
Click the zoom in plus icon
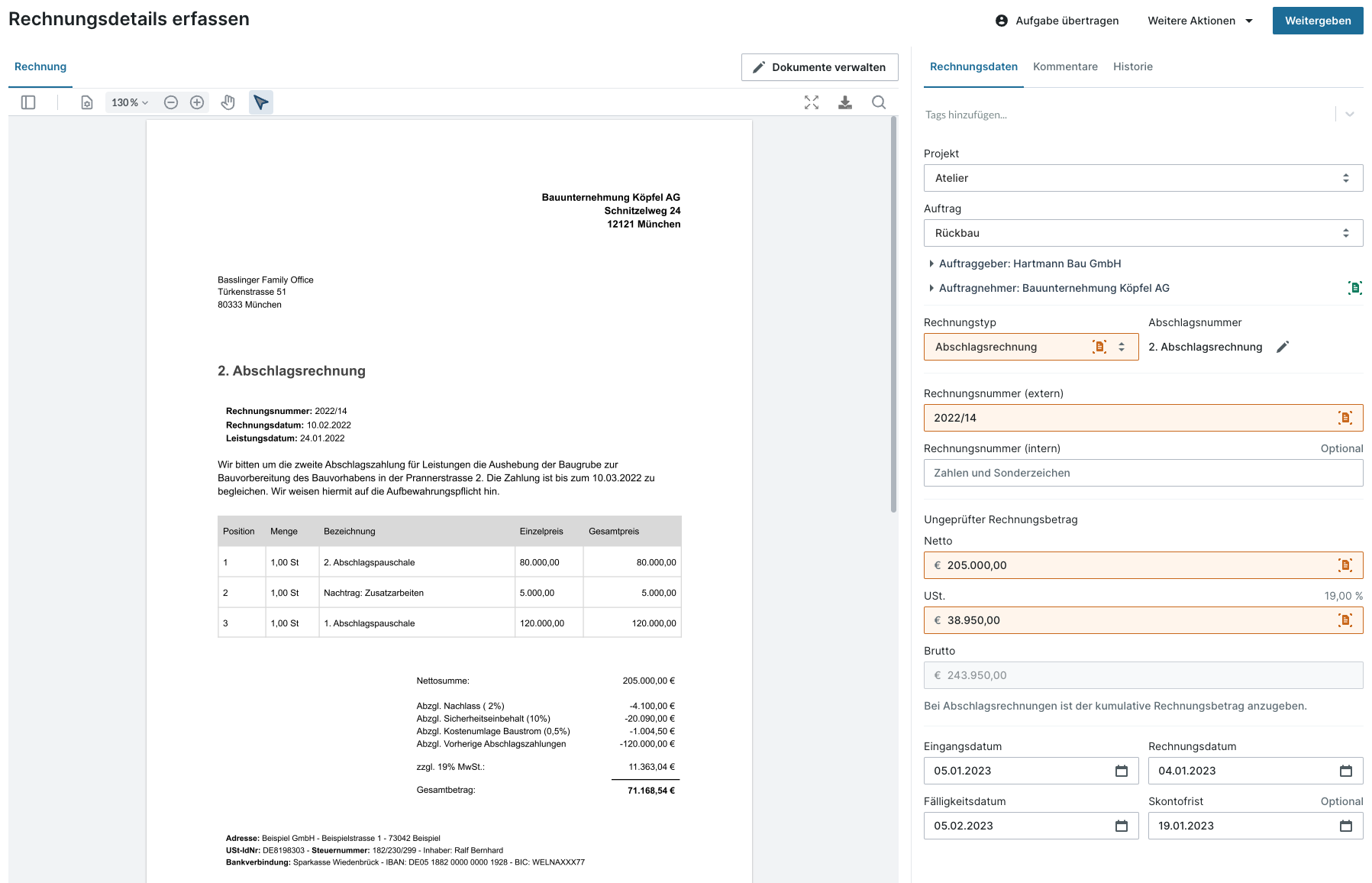coord(197,102)
